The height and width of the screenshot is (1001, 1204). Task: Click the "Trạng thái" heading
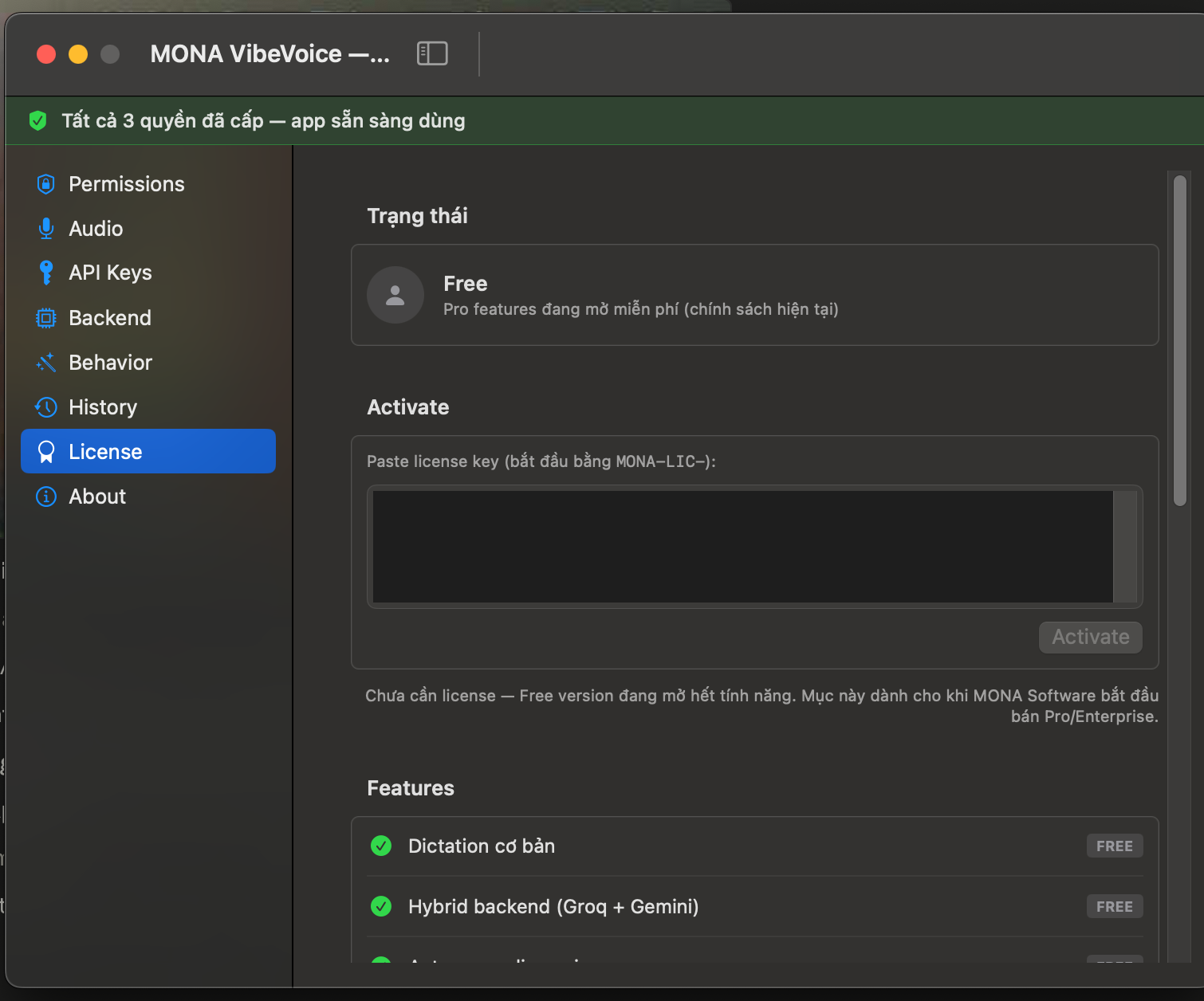pos(417,216)
